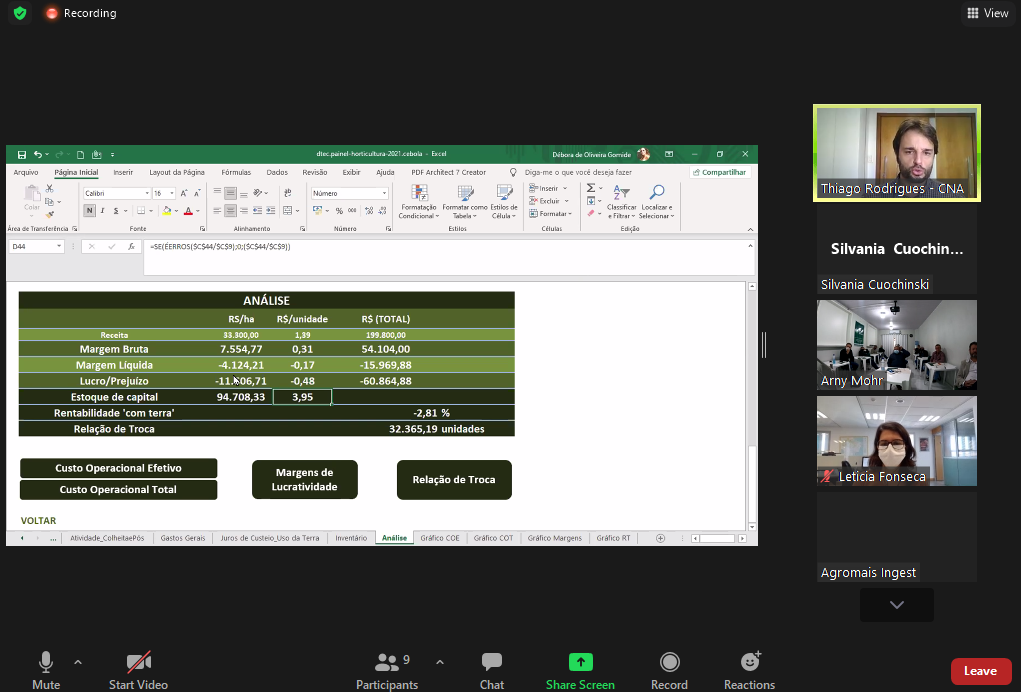Click the Share Screen button

click(x=580, y=671)
